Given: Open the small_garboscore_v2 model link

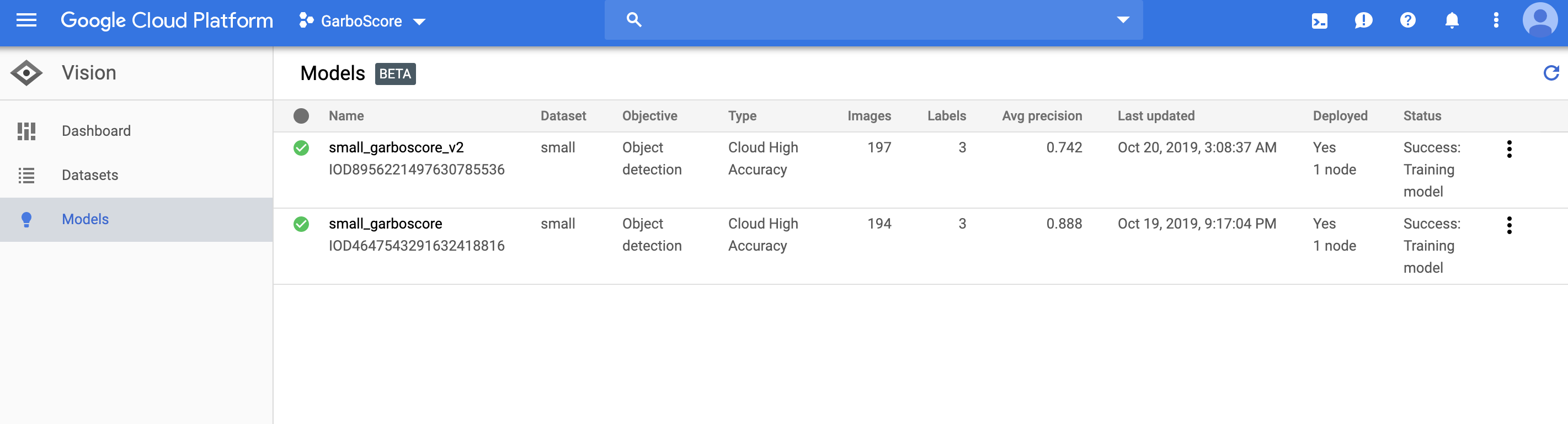Looking at the screenshot, I should pyautogui.click(x=396, y=148).
